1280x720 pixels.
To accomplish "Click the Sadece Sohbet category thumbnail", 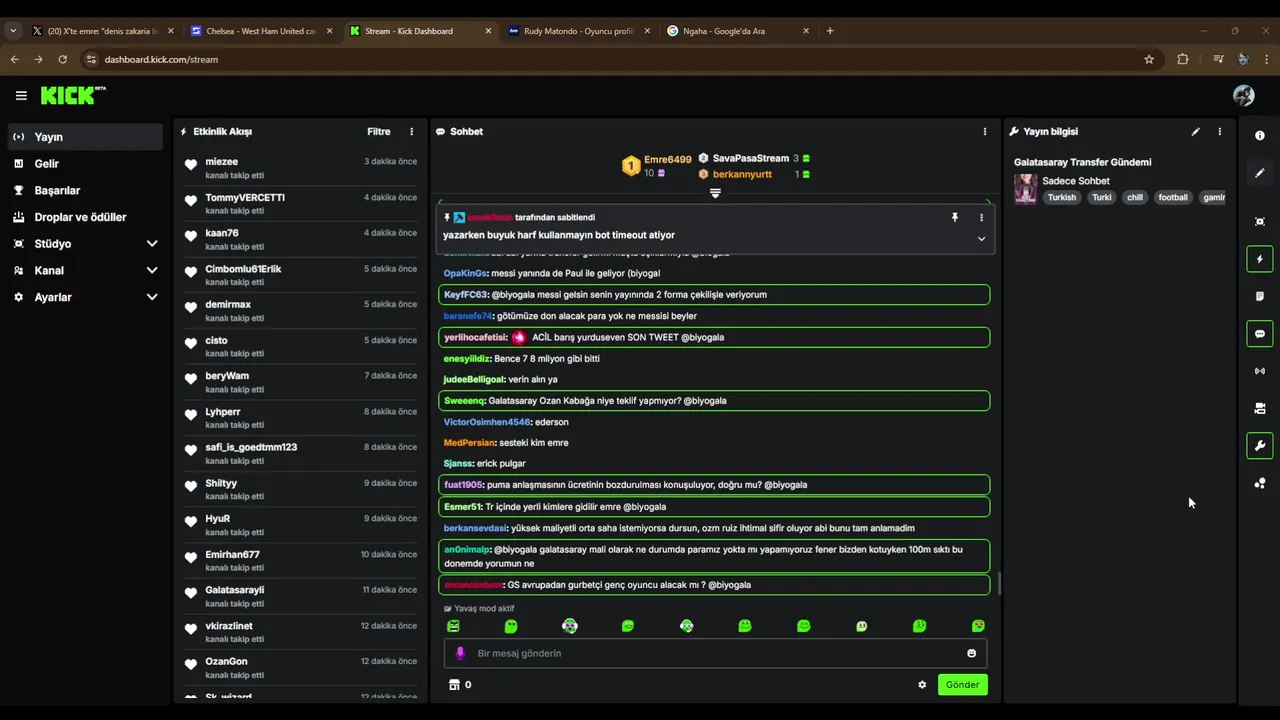I will coord(1025,189).
